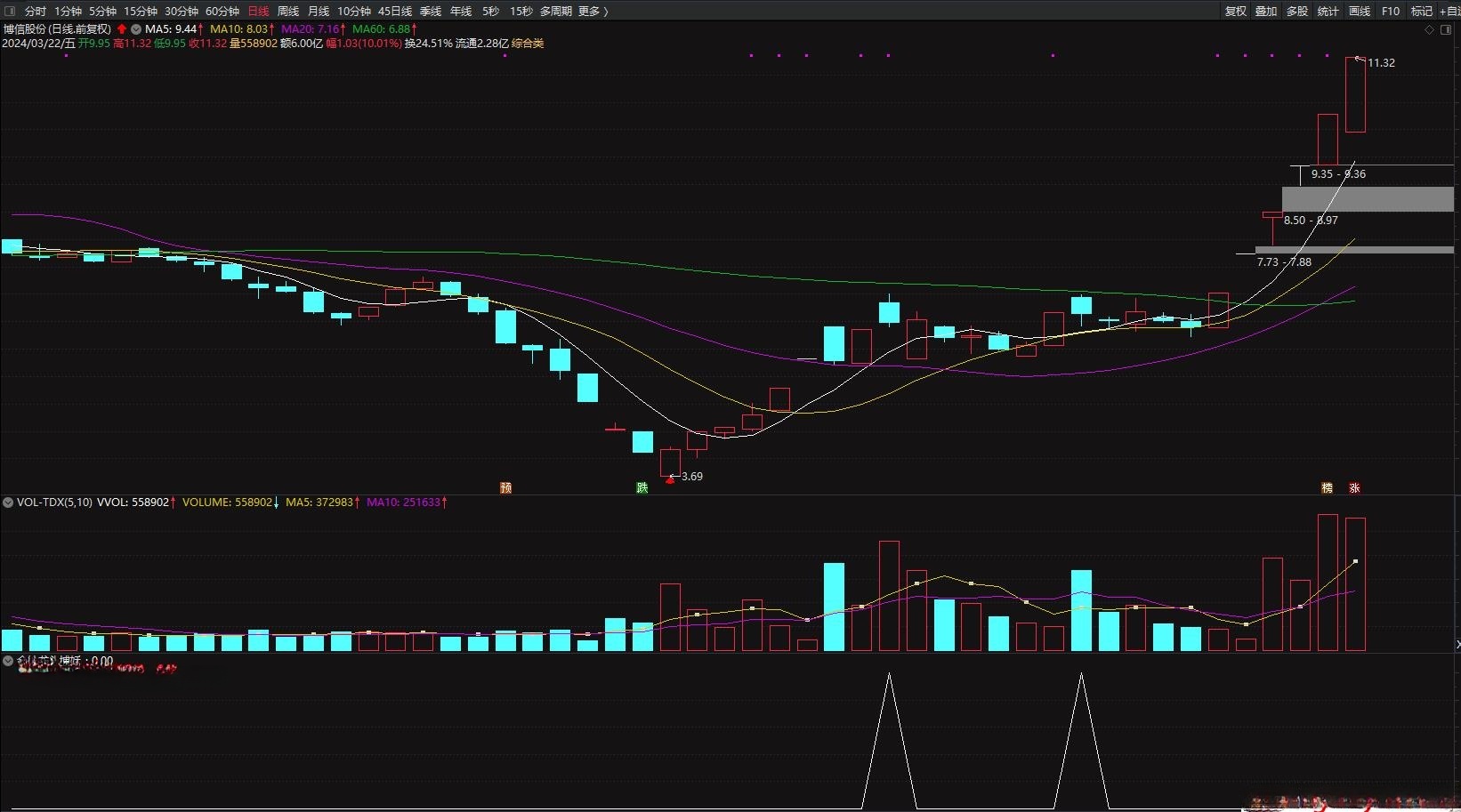Viewport: 1461px width, 812px height.
Task: Switch to the 周线 weekly period tab
Action: click(288, 11)
